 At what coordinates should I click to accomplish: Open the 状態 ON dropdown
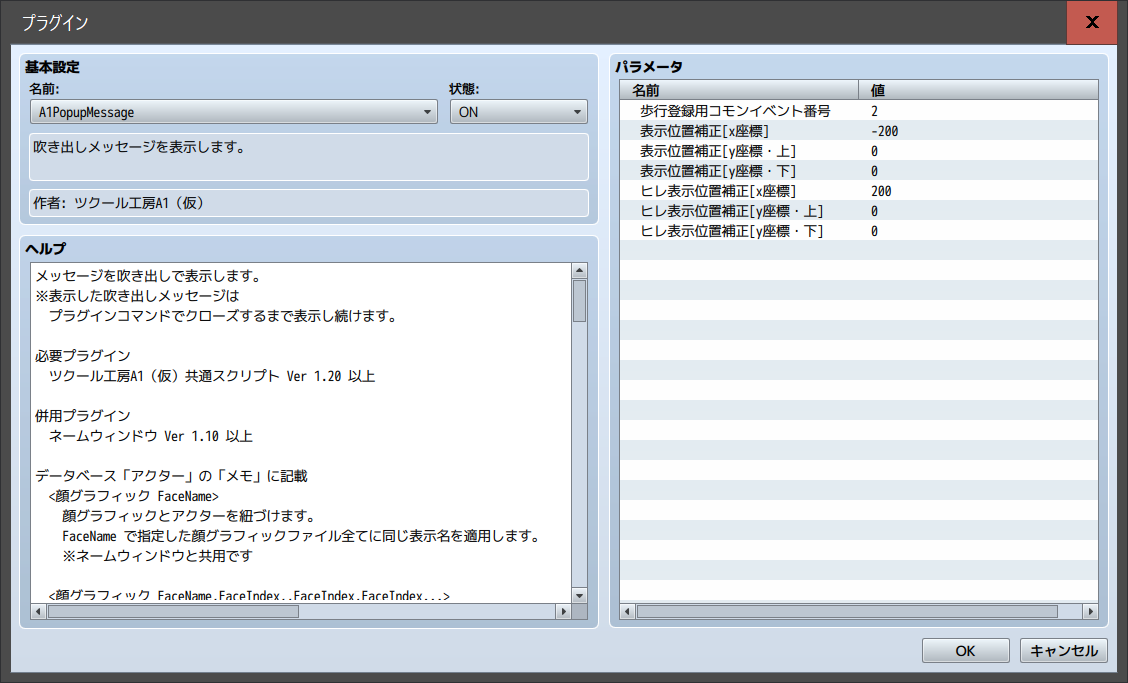coord(519,112)
